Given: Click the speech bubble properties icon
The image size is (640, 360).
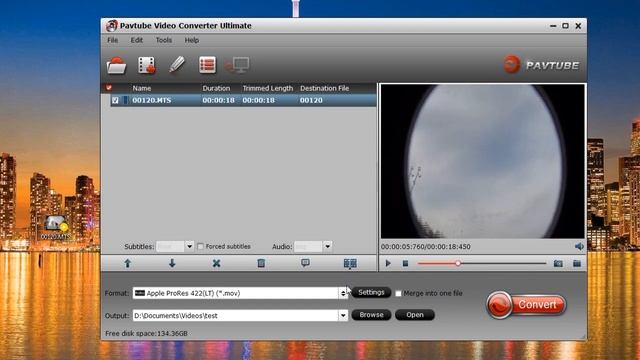Looking at the screenshot, I should tap(305, 263).
